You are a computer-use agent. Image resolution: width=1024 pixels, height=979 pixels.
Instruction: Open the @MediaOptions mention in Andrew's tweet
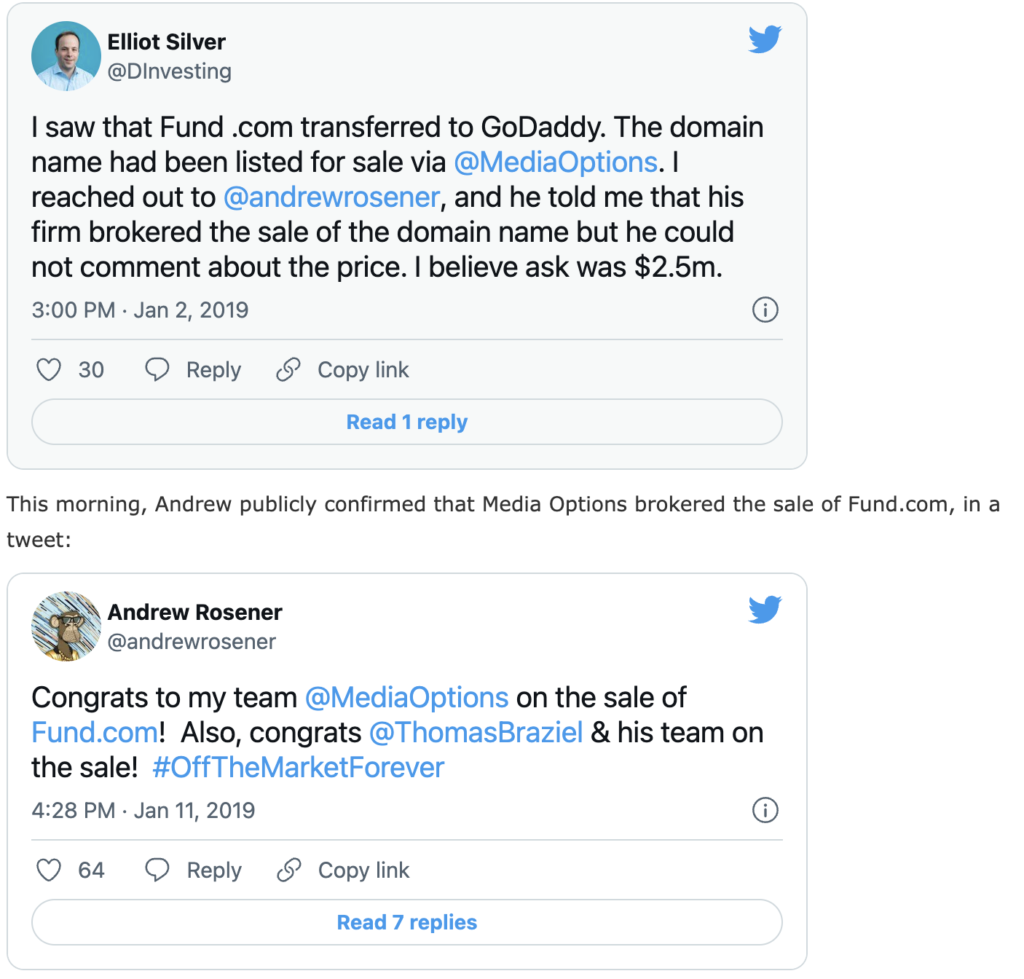(x=406, y=697)
